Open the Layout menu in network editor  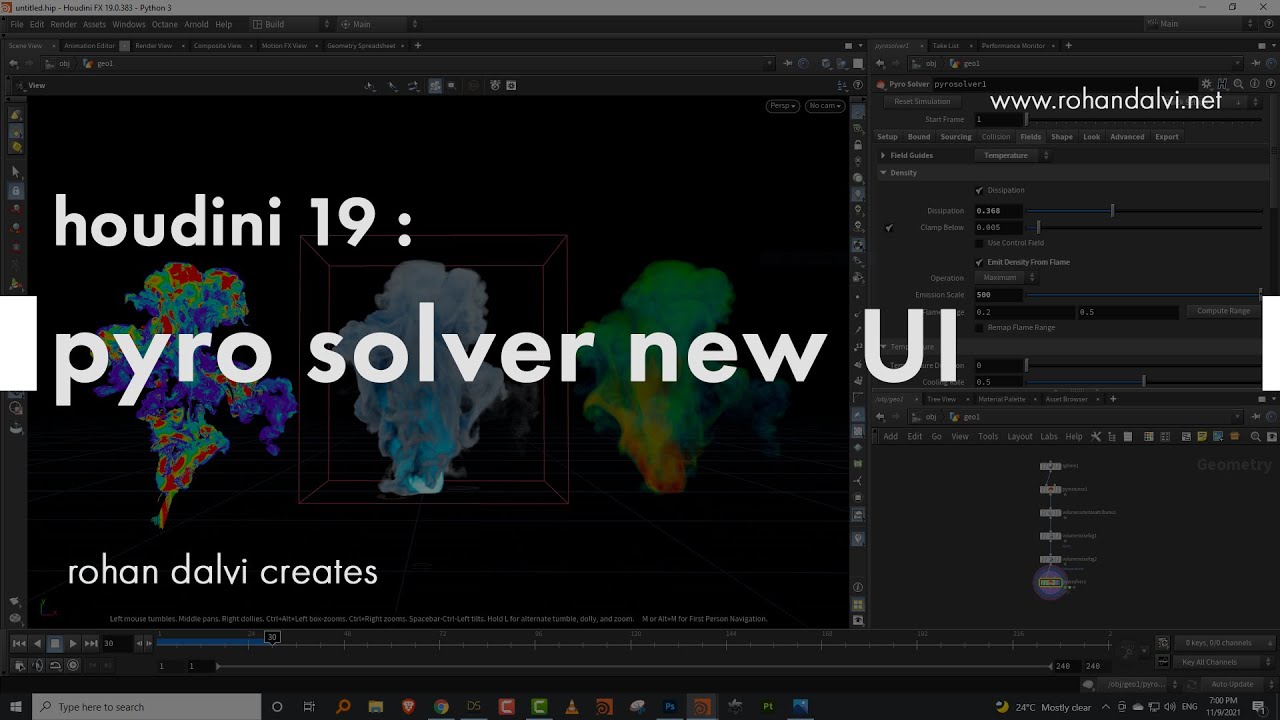1019,437
